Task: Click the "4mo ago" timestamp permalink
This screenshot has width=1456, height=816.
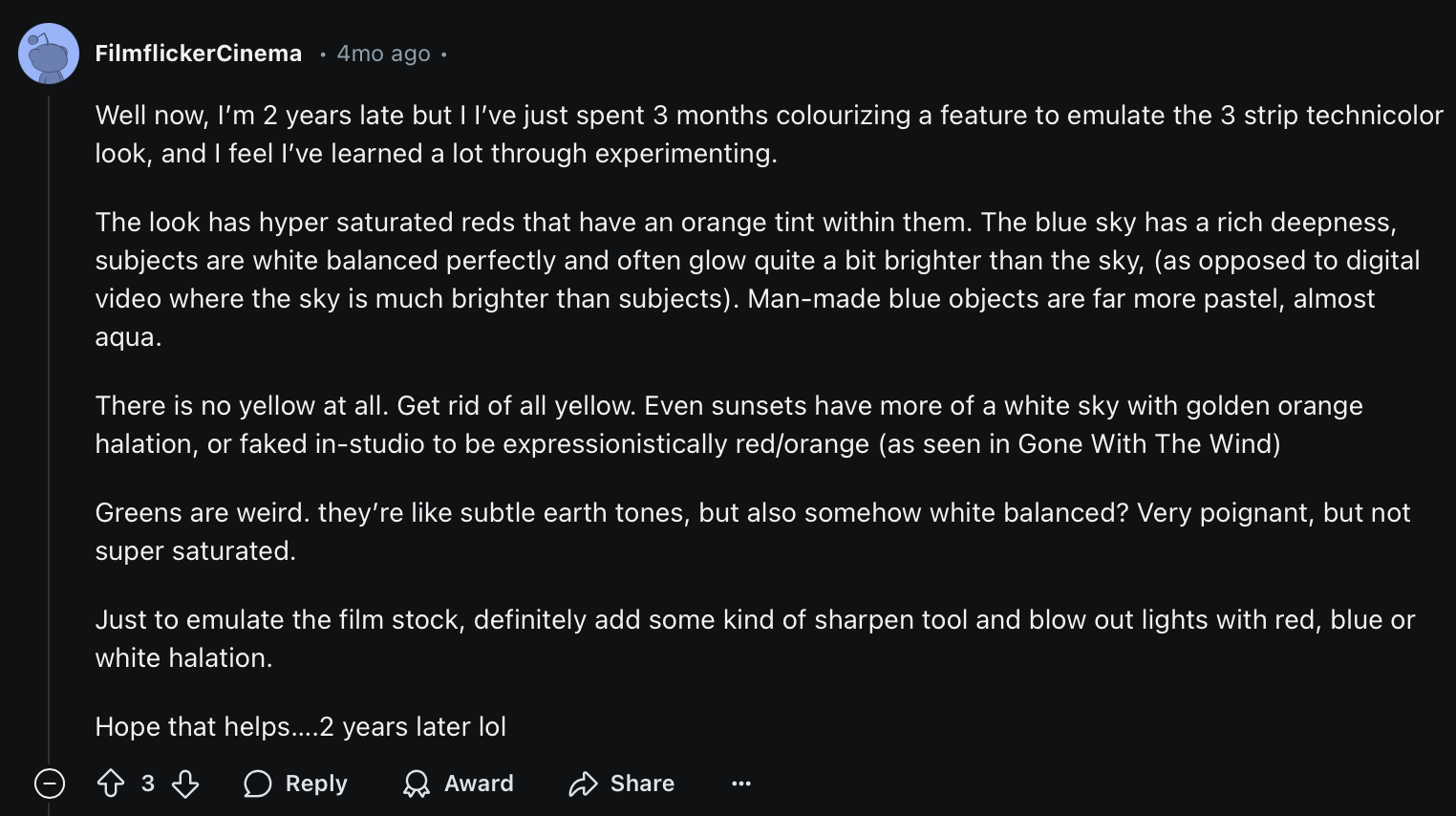Action: 383,54
